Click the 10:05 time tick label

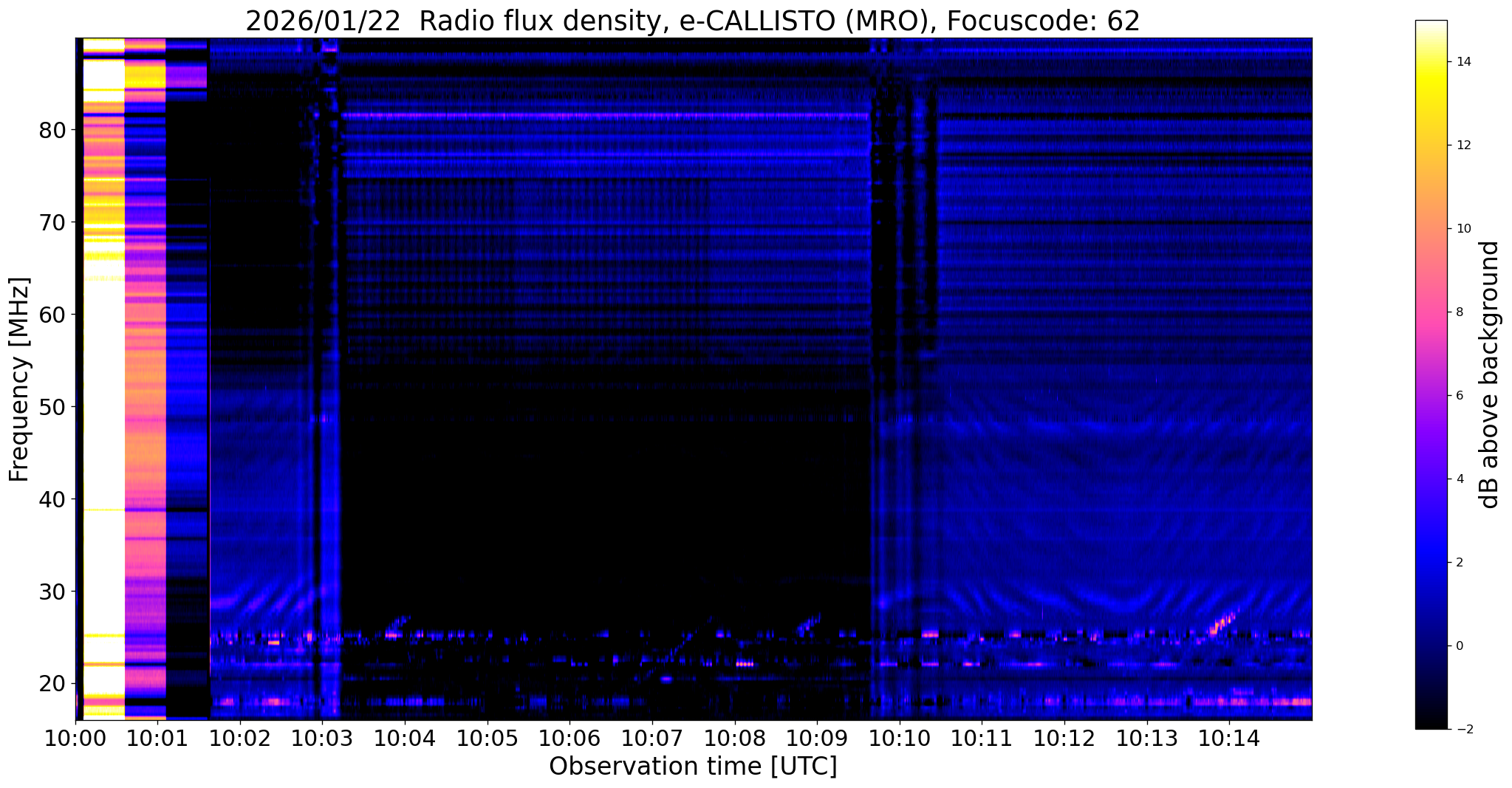tap(488, 739)
